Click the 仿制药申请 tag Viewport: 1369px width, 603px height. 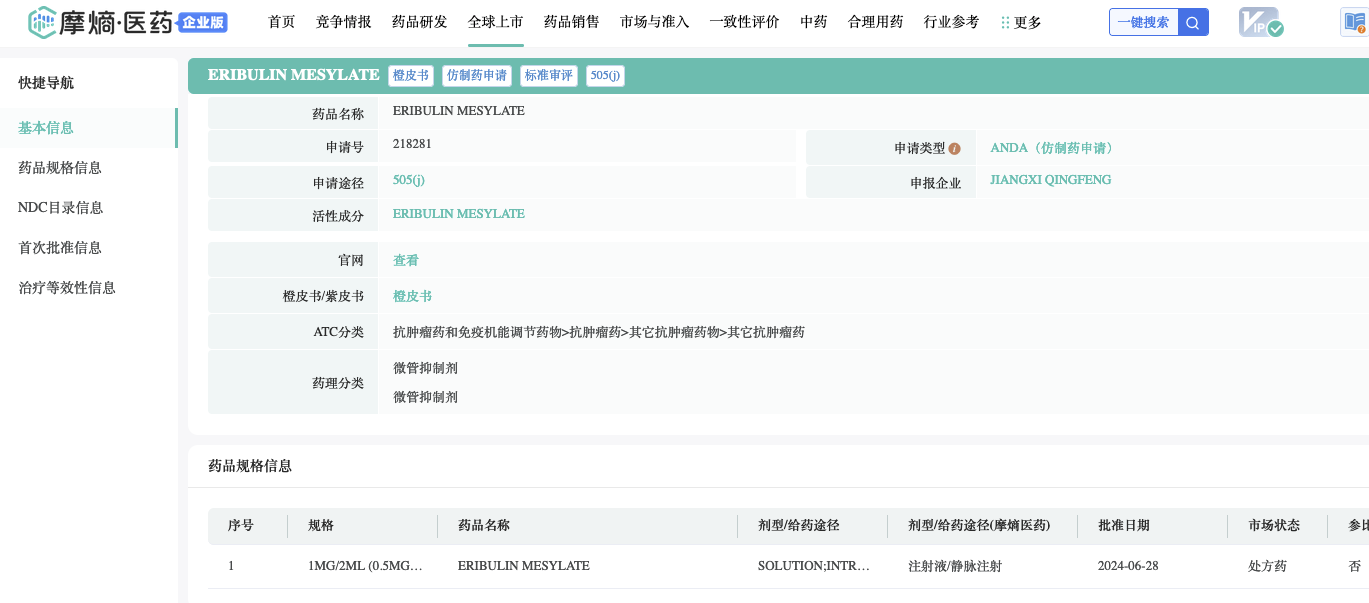click(477, 76)
